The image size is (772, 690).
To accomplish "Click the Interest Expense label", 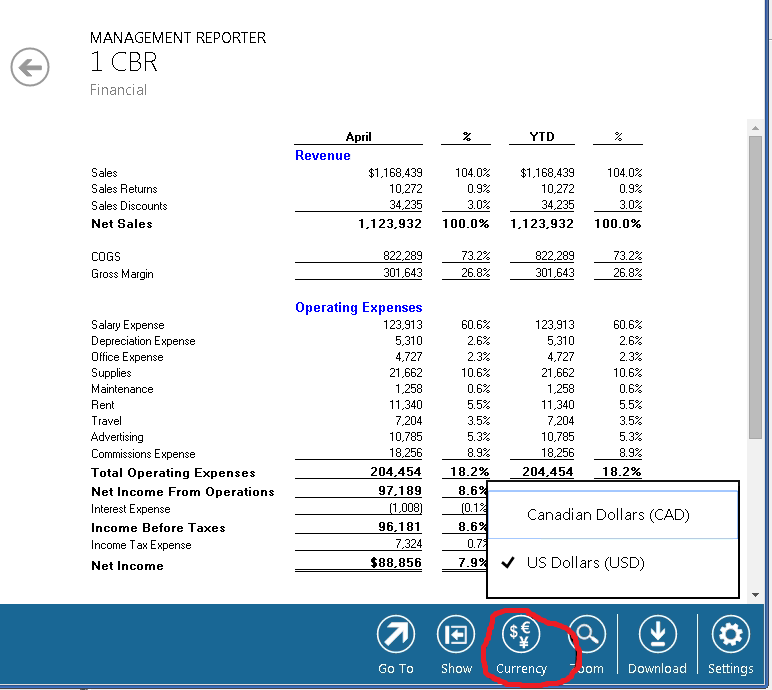I will [x=130, y=509].
